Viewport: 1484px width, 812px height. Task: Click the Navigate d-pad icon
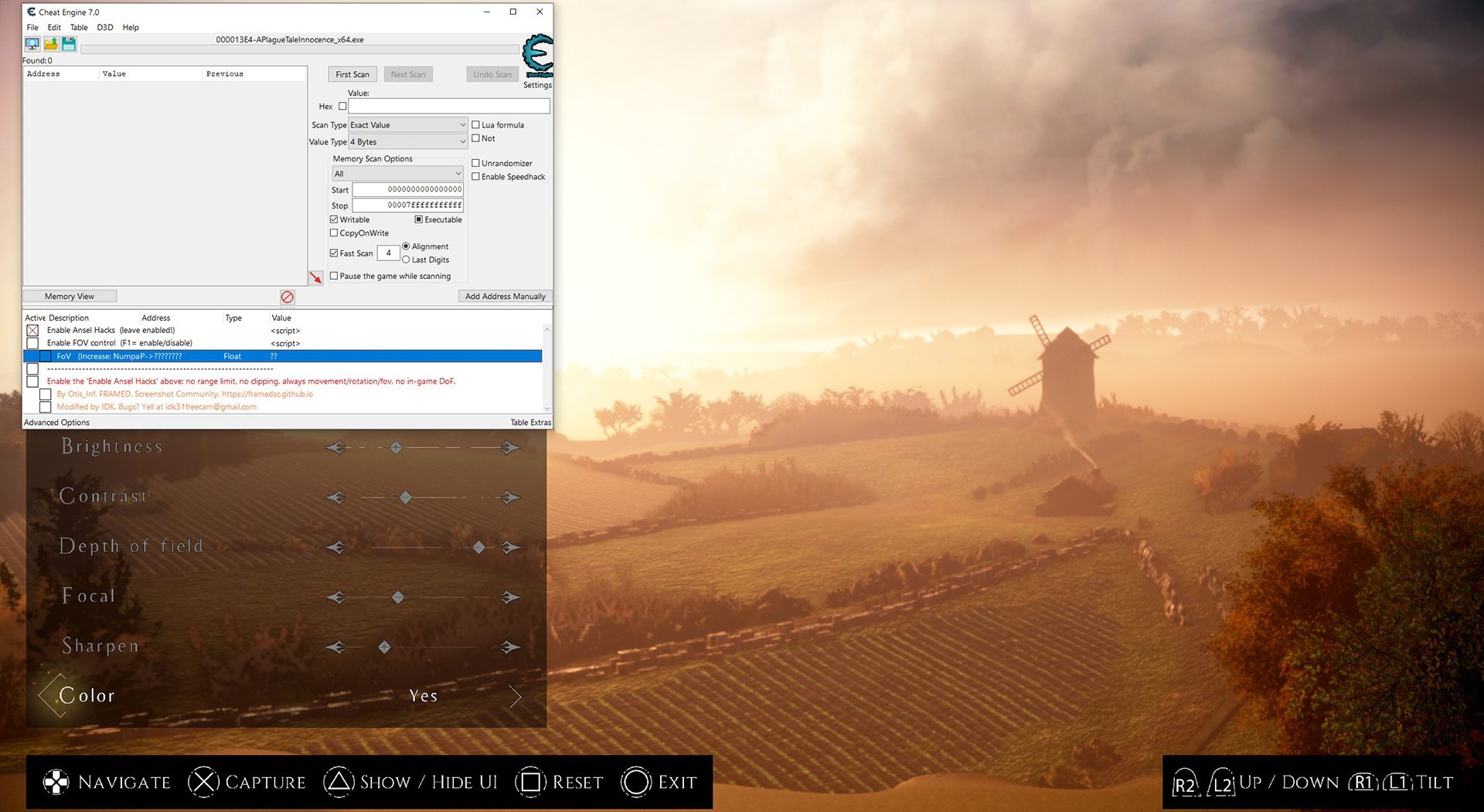coord(56,782)
